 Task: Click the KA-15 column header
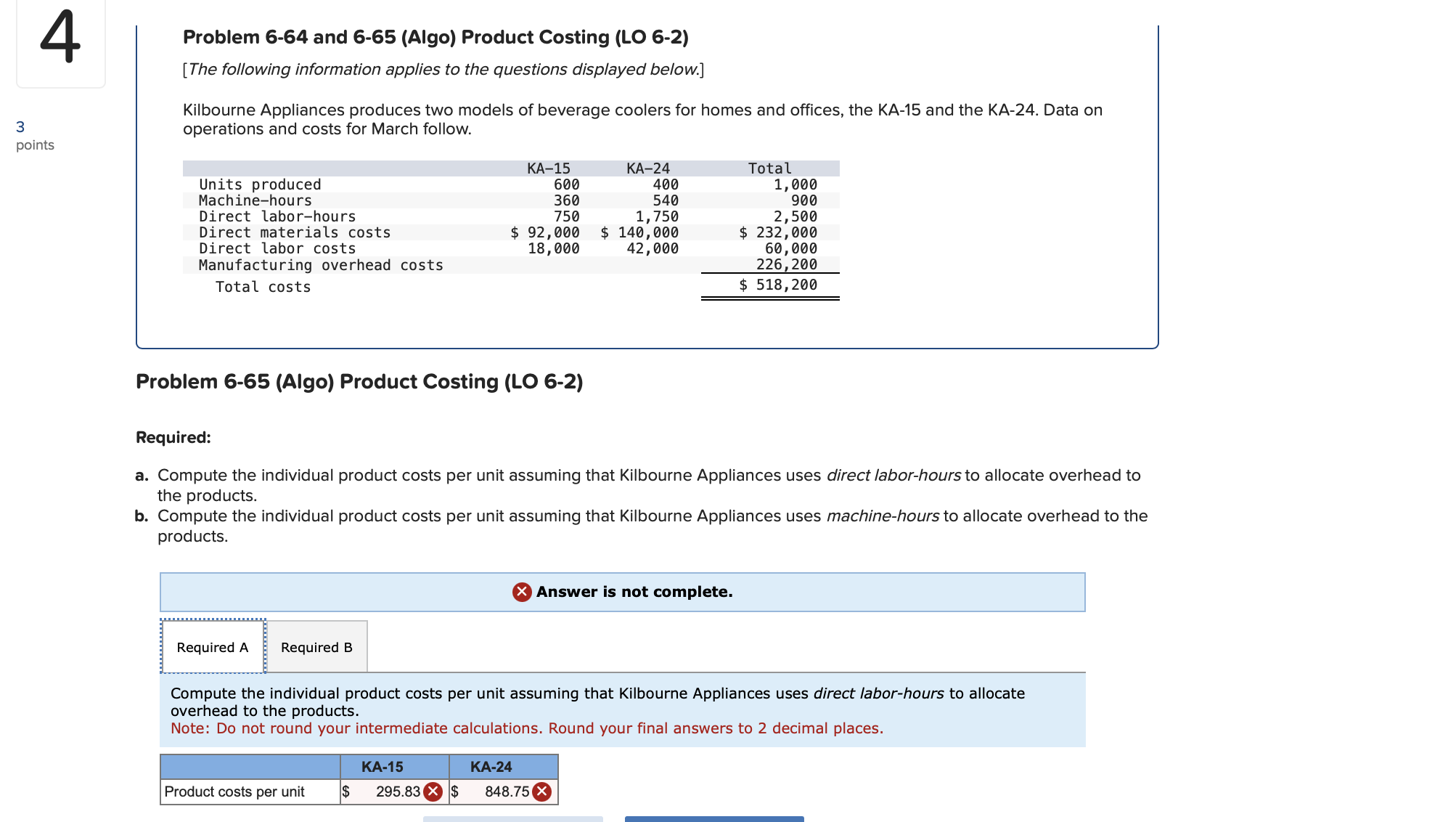(x=383, y=766)
